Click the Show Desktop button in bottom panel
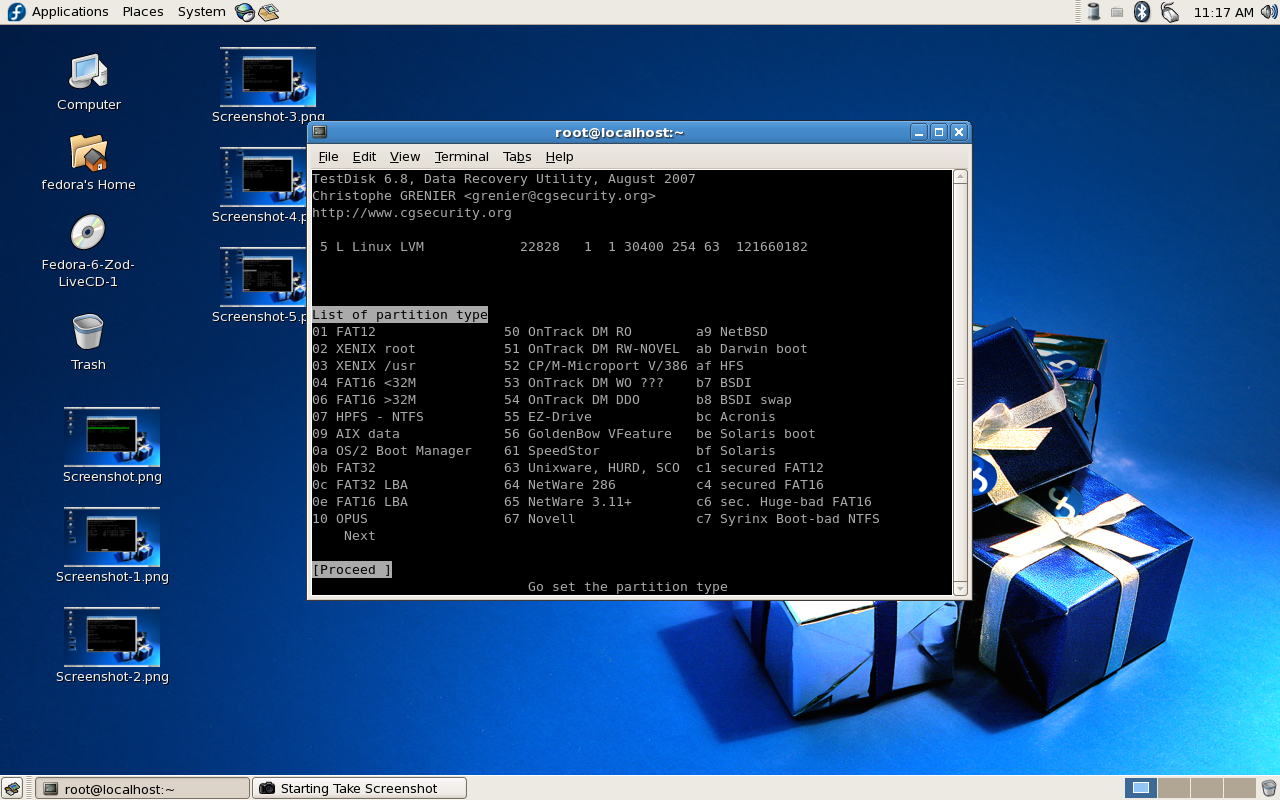 [x=12, y=788]
